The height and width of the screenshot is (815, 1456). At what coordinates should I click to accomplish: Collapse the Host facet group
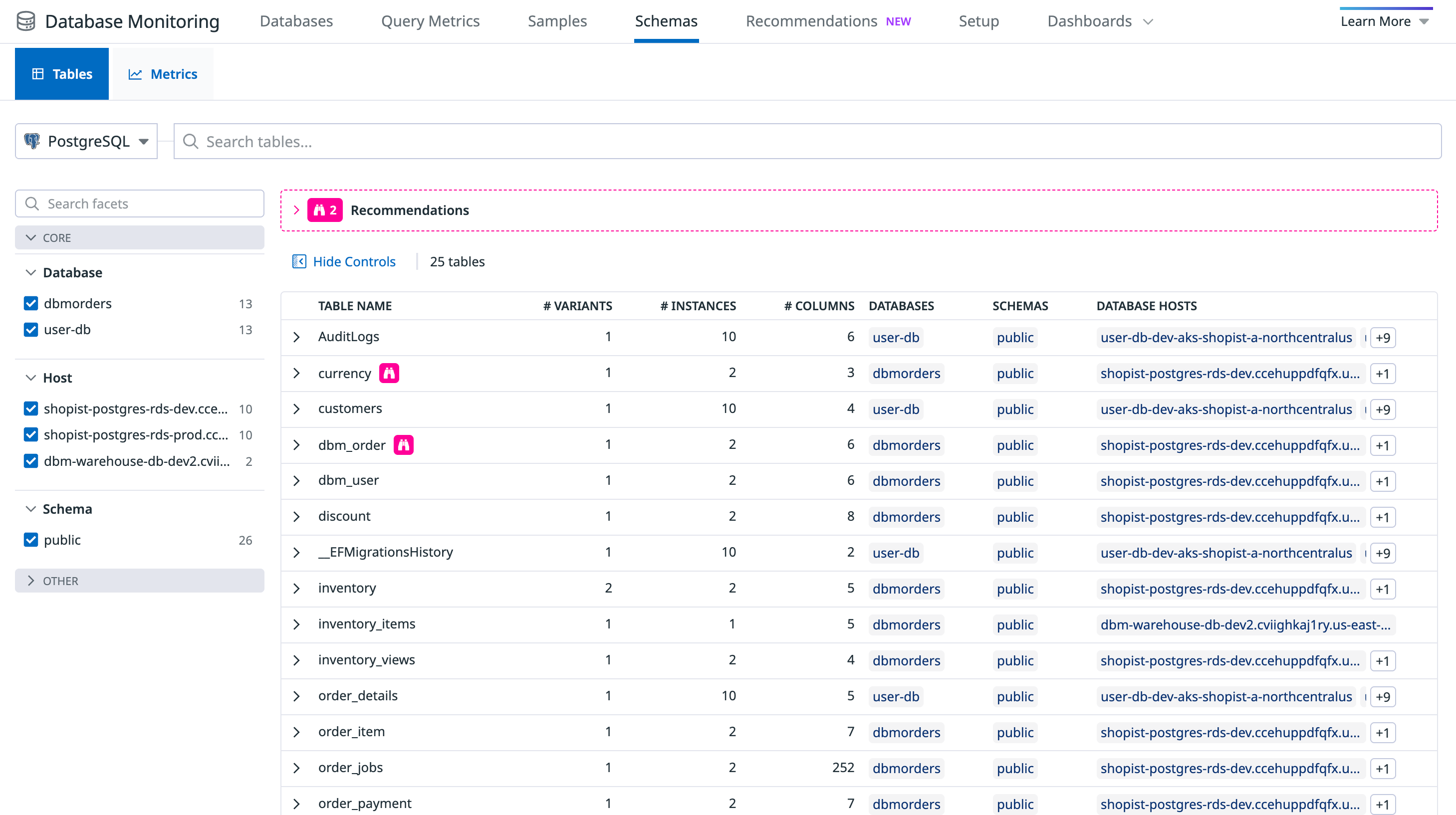[31, 378]
